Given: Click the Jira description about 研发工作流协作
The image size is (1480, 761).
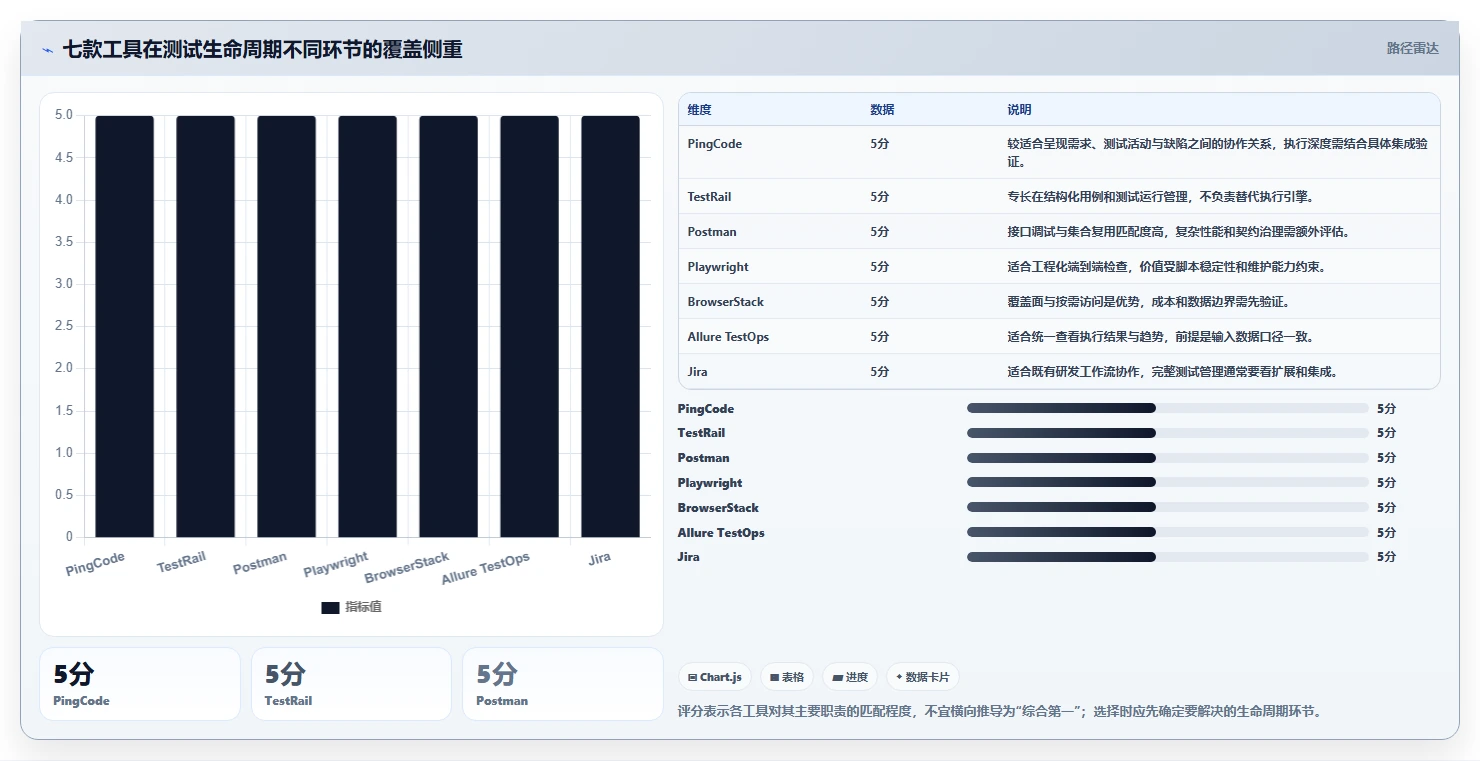Looking at the screenshot, I should tap(1173, 372).
